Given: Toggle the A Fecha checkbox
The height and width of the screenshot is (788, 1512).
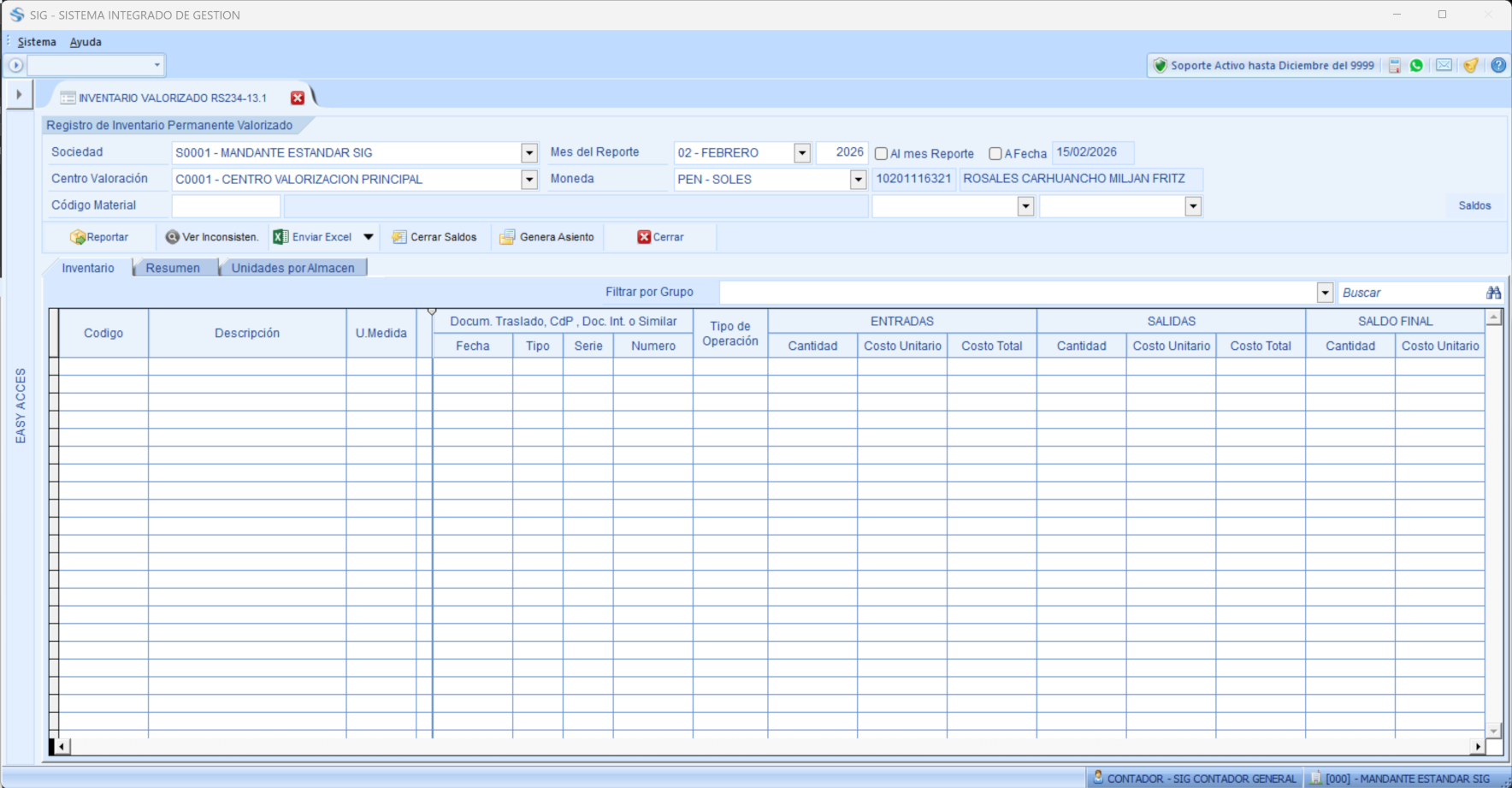Looking at the screenshot, I should tap(995, 154).
